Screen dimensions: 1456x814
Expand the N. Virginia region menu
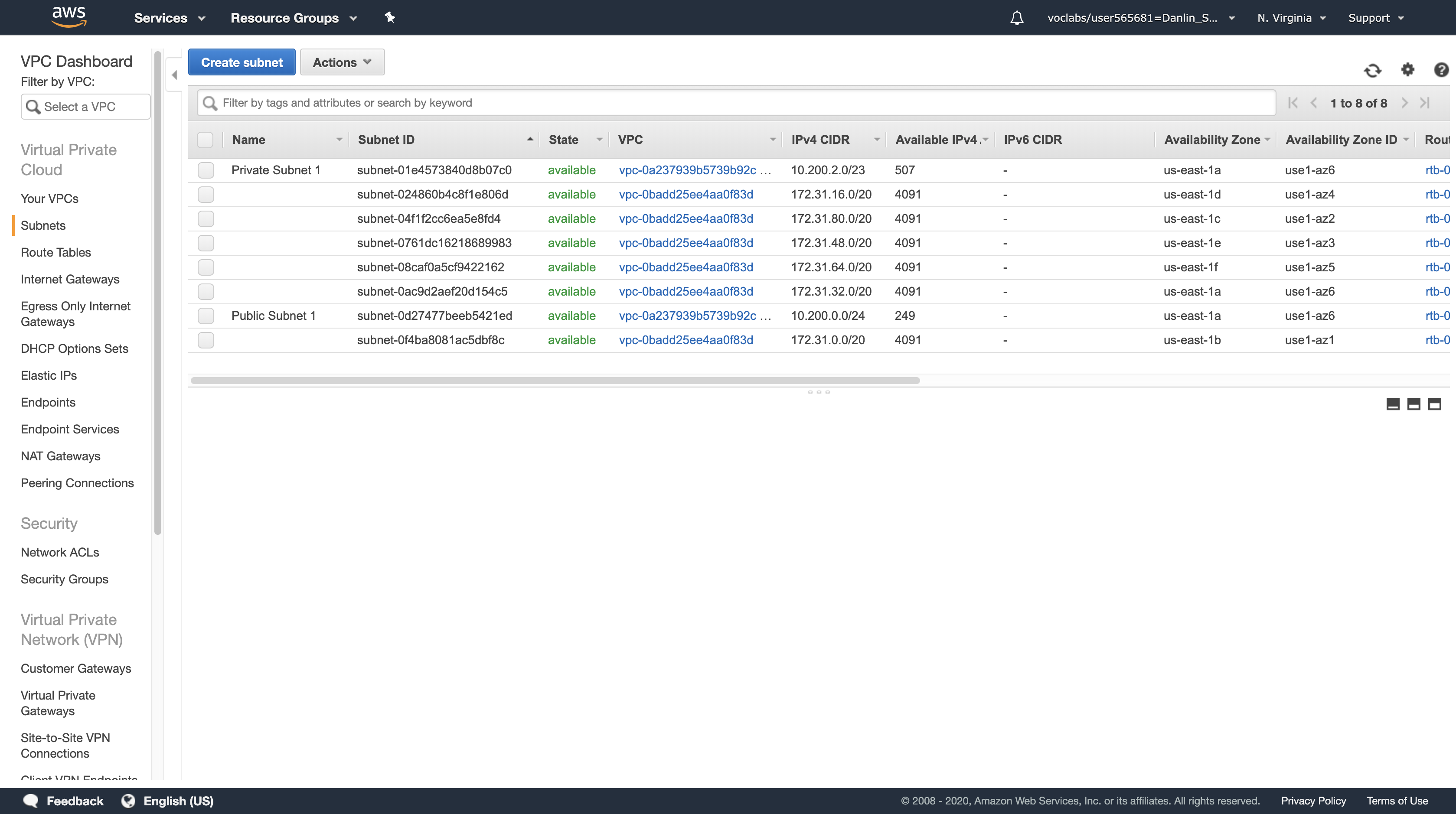(x=1291, y=18)
